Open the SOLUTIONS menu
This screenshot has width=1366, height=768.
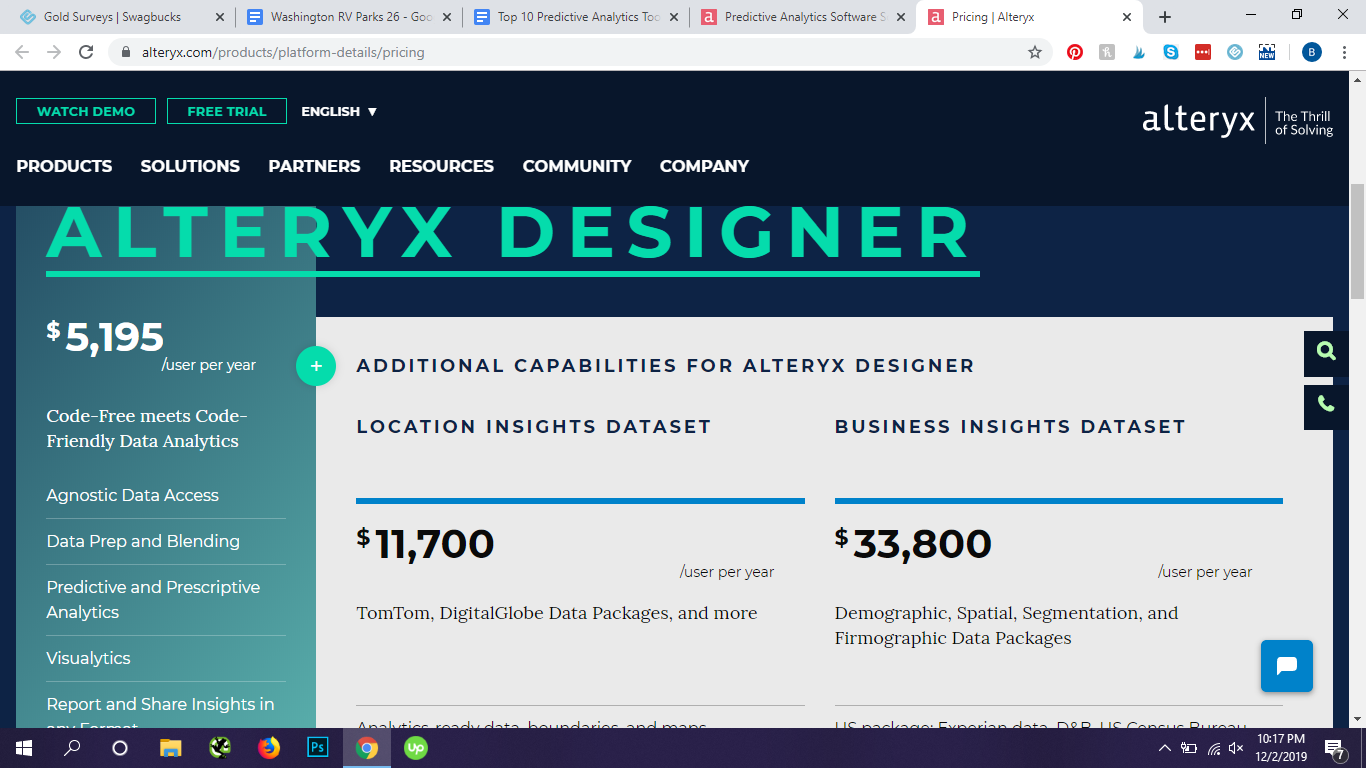(x=190, y=166)
